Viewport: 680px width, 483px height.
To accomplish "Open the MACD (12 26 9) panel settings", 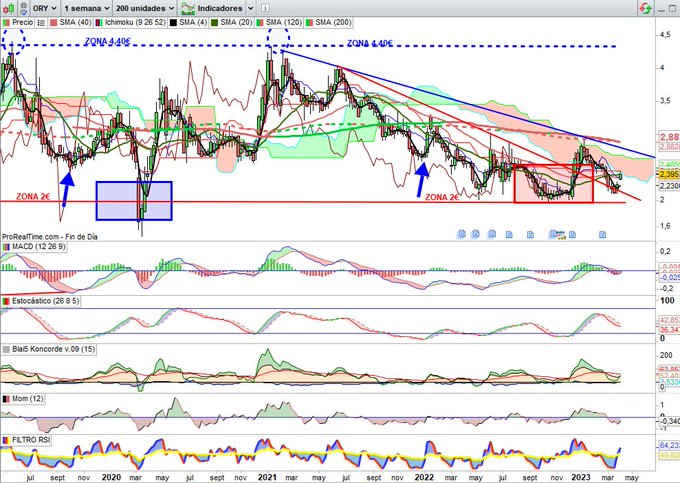I will coord(34,247).
